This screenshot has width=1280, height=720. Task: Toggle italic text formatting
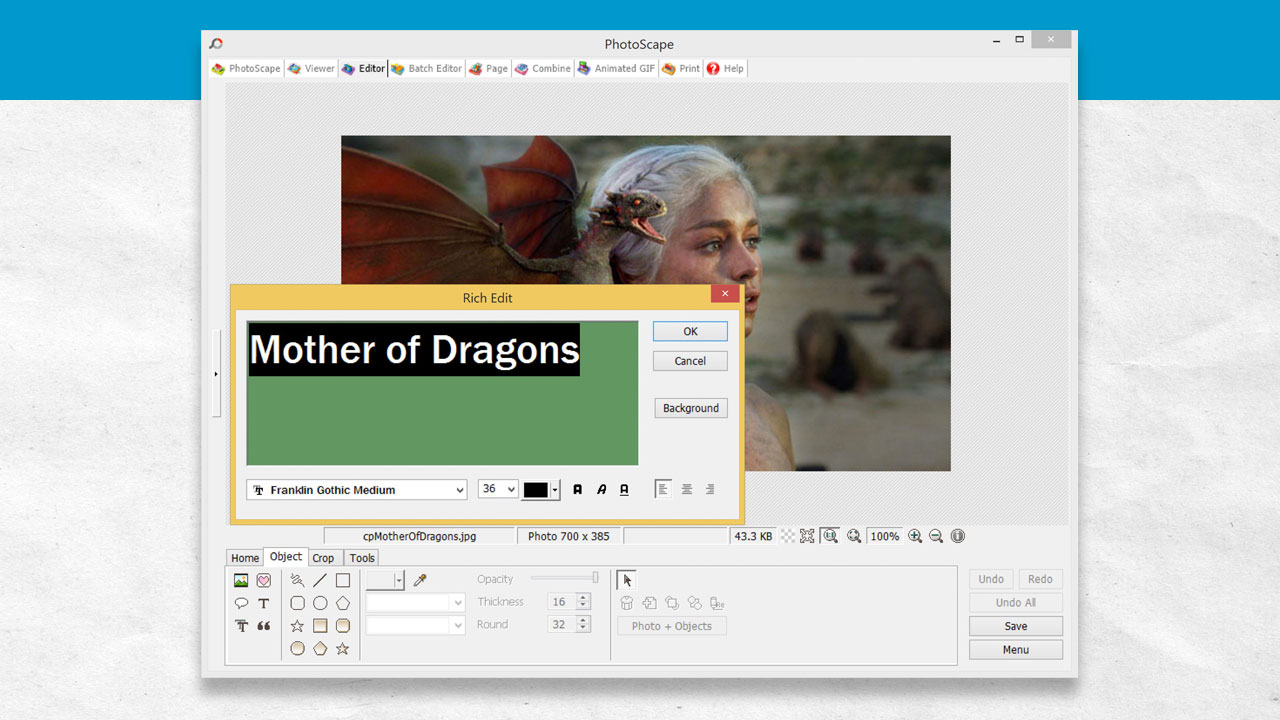click(x=601, y=488)
